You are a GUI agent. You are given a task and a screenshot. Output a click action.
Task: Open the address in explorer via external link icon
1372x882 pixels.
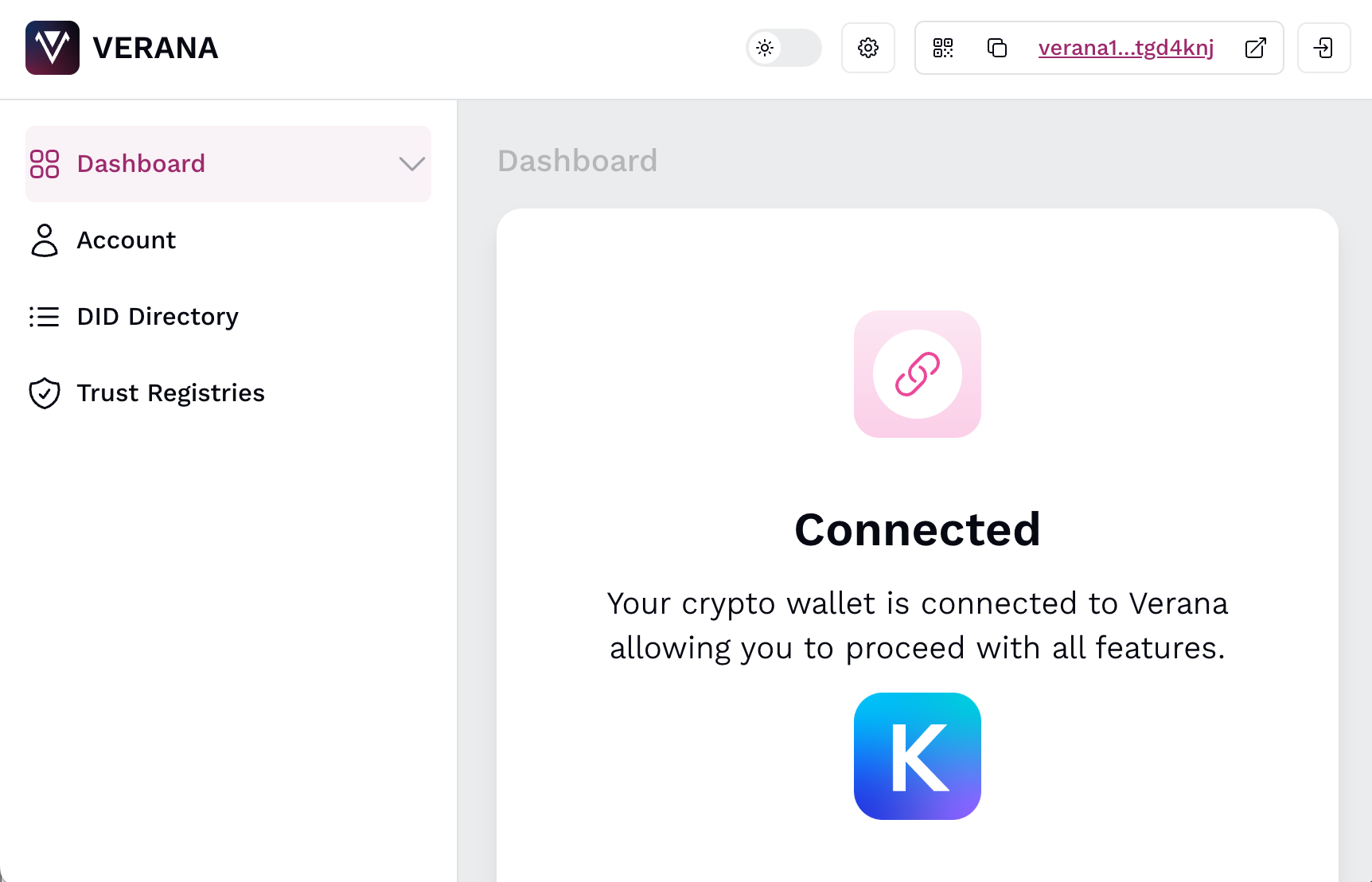pyautogui.click(x=1255, y=48)
